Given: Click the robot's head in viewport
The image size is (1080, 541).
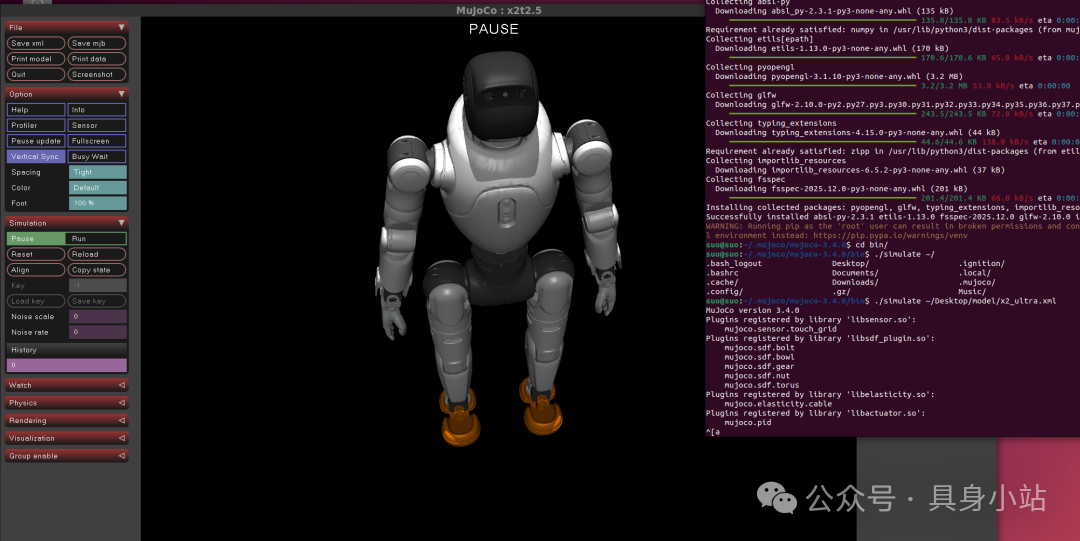Looking at the screenshot, I should [500, 94].
